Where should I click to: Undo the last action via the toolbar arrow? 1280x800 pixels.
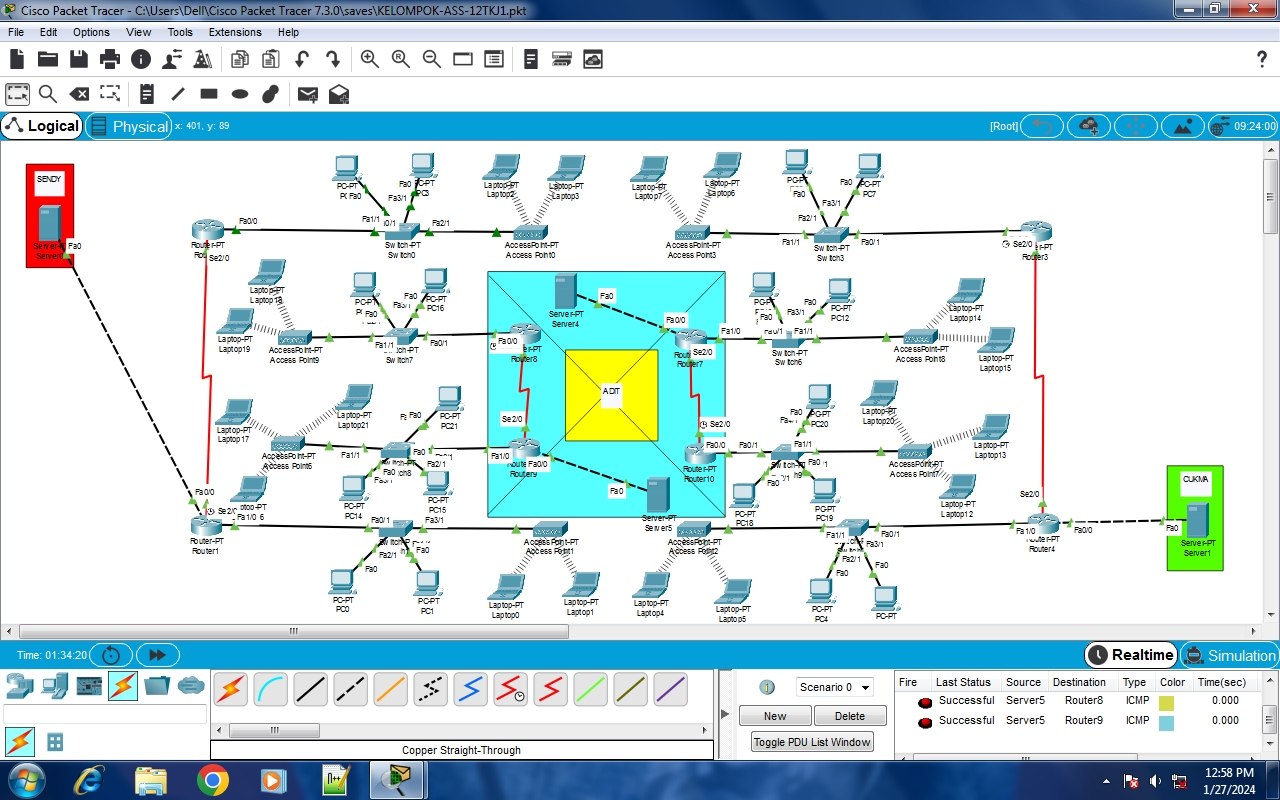(x=301, y=59)
